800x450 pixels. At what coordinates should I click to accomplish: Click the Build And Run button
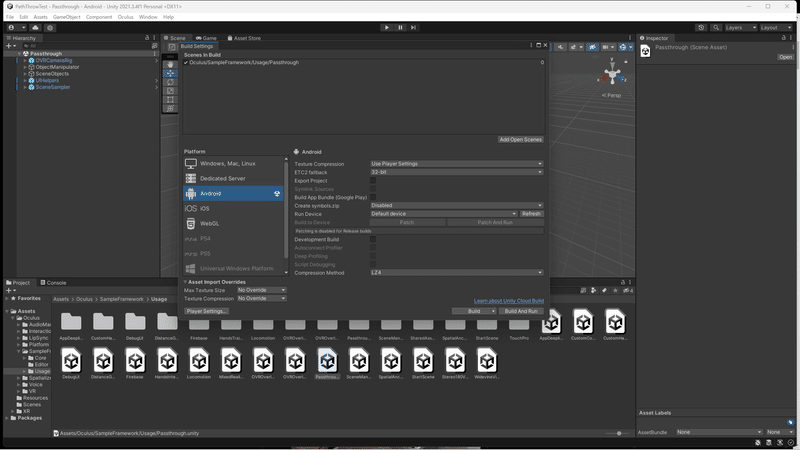(x=521, y=311)
